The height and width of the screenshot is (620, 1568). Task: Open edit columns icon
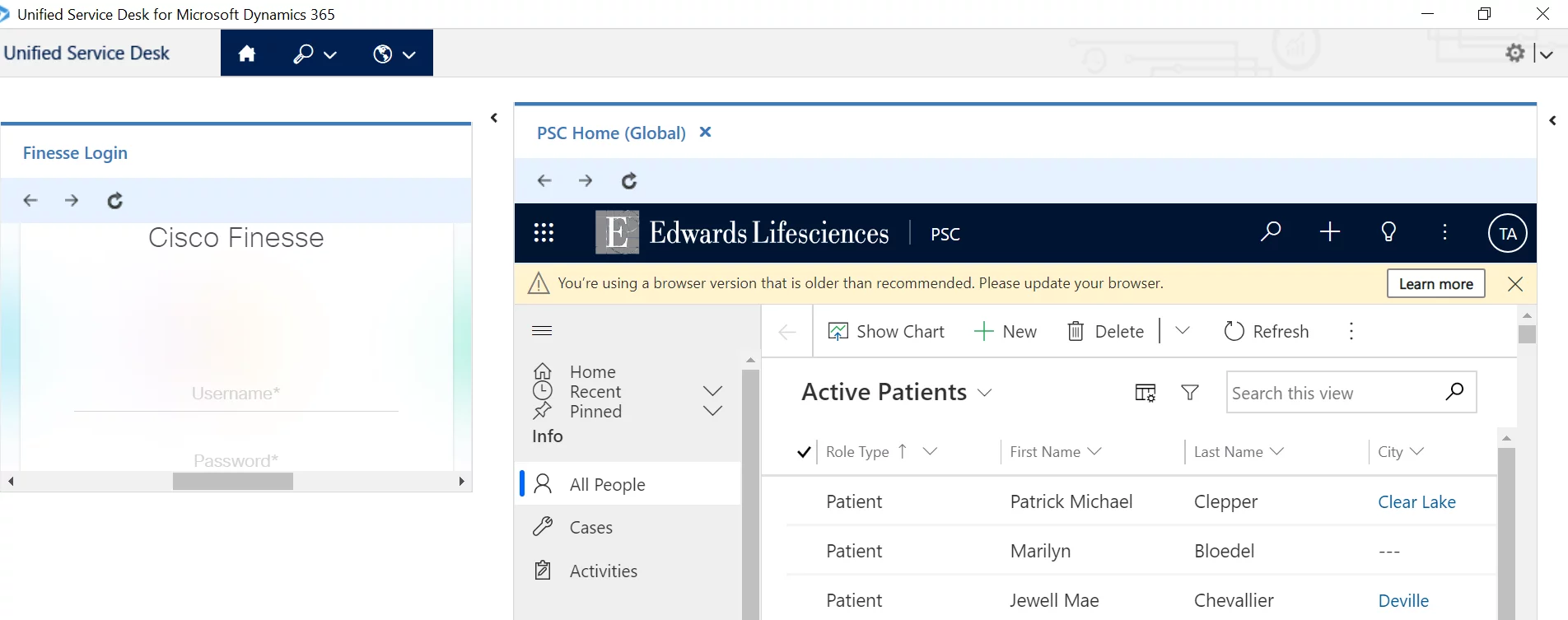pos(1146,393)
